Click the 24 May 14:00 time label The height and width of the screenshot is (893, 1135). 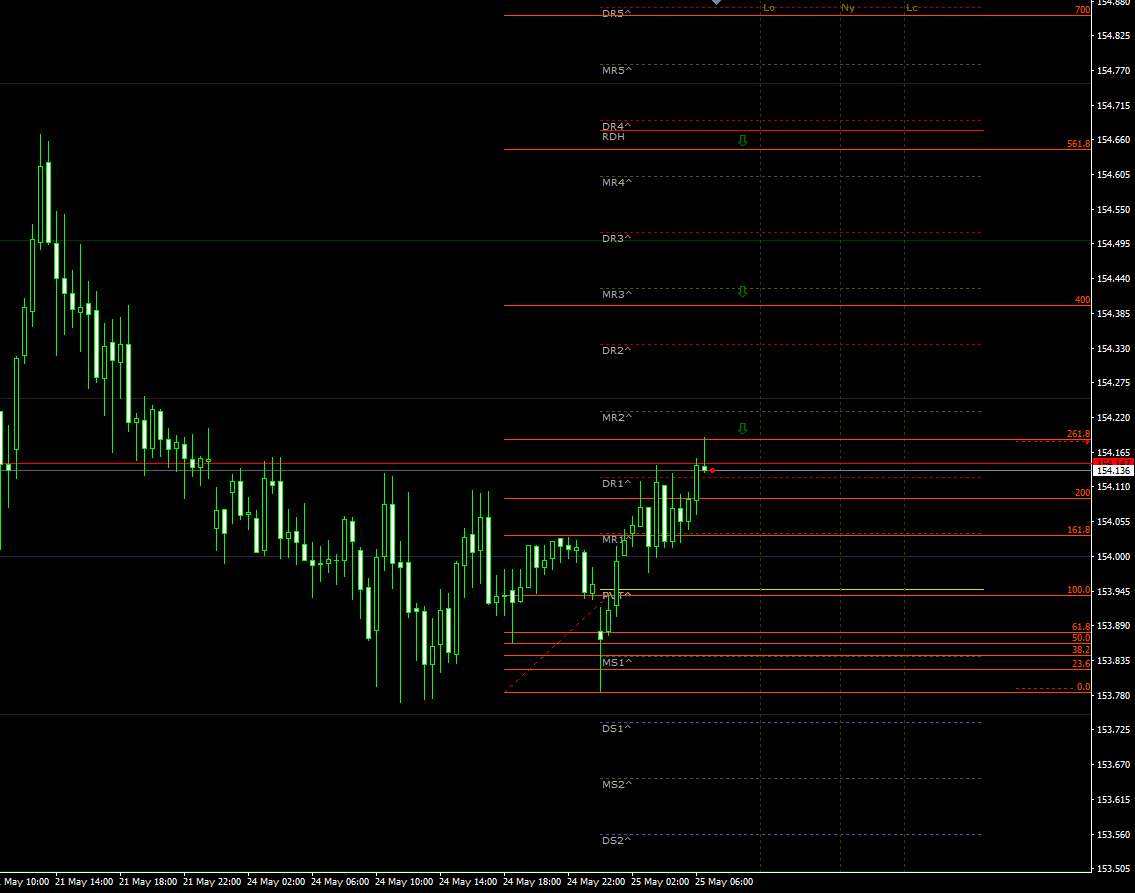click(x=468, y=882)
